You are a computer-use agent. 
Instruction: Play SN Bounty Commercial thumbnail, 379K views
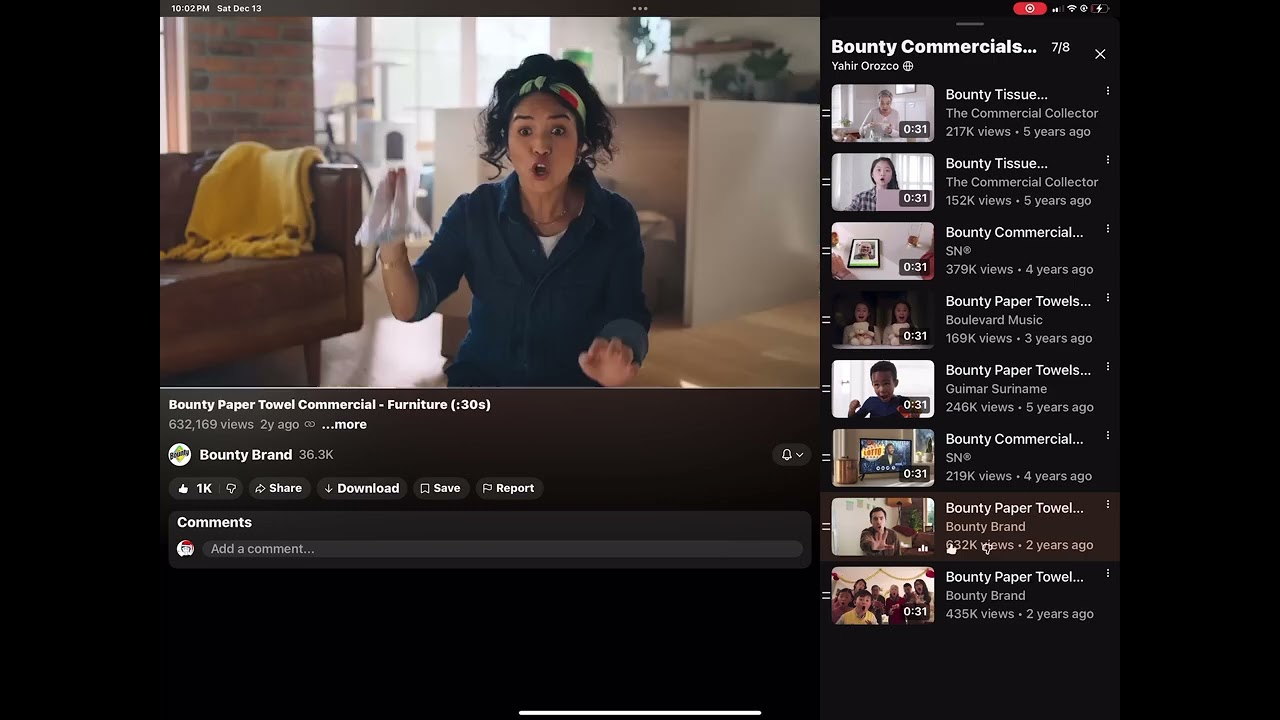[x=883, y=251]
